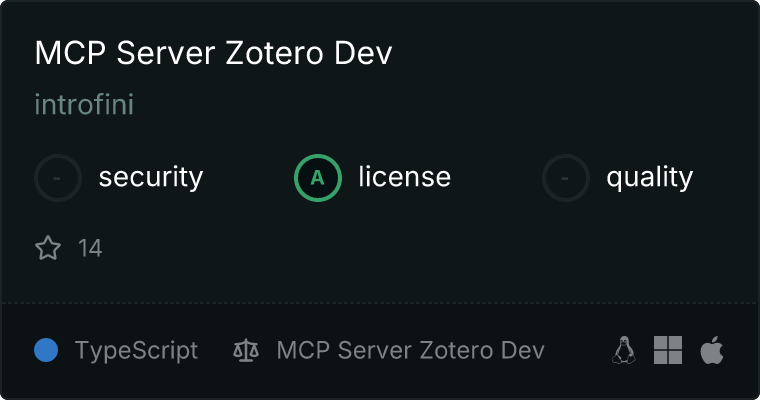Open the MCP Server Zotero Dev title

[213, 54]
